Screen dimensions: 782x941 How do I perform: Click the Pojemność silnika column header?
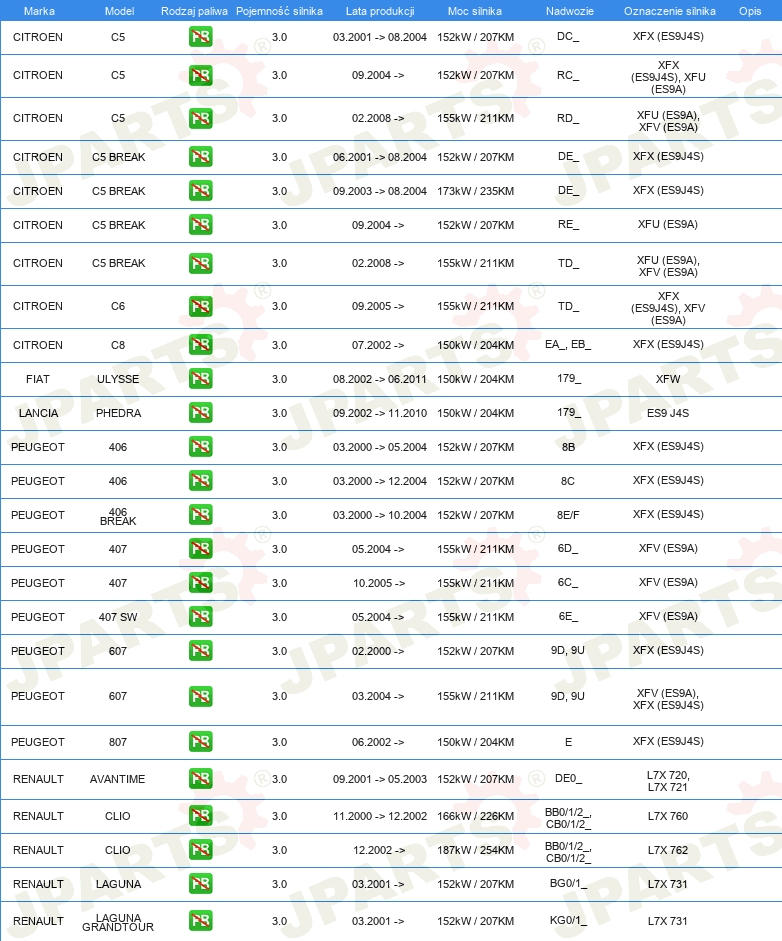pyautogui.click(x=279, y=11)
